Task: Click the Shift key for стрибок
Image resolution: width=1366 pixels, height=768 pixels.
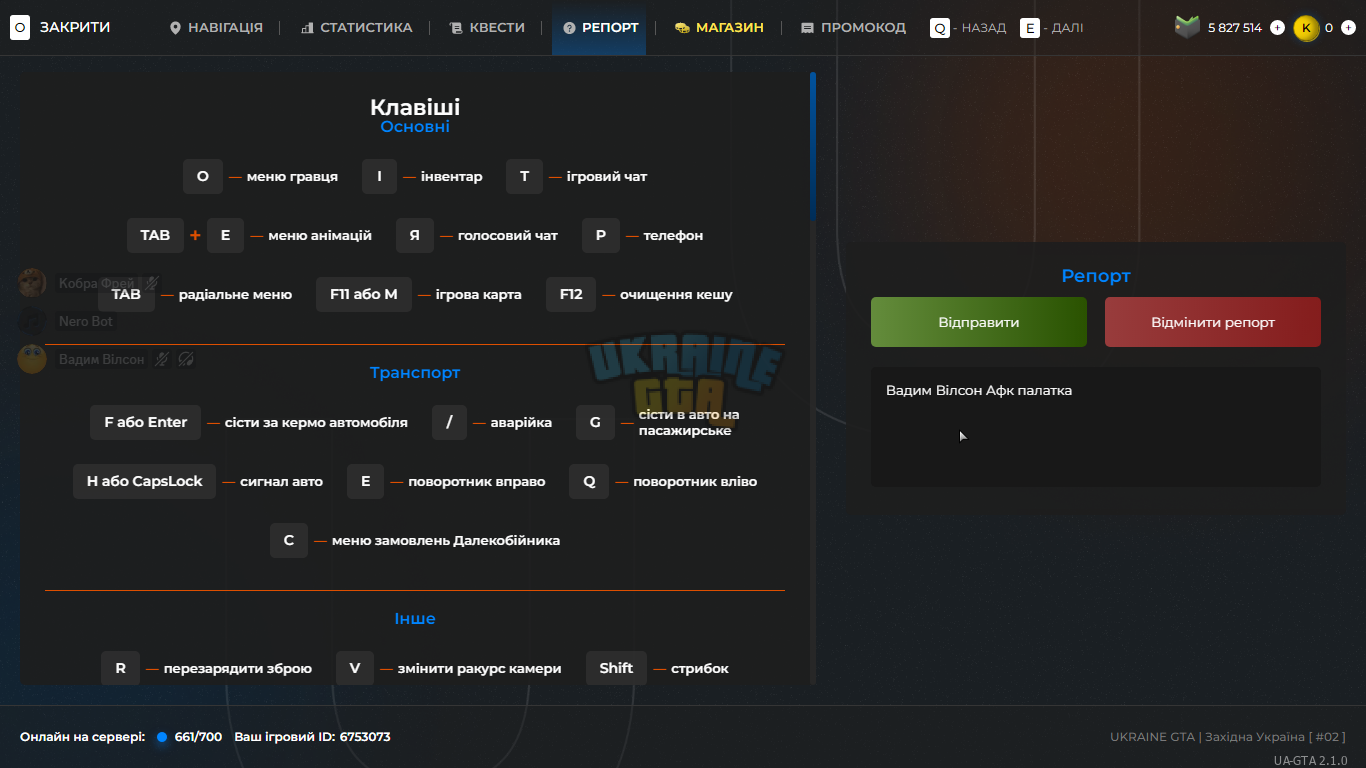Action: [x=616, y=668]
